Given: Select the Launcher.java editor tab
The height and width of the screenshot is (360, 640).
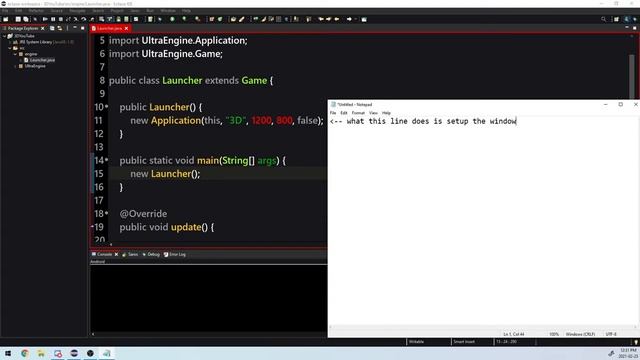Looking at the screenshot, I should [109, 28].
